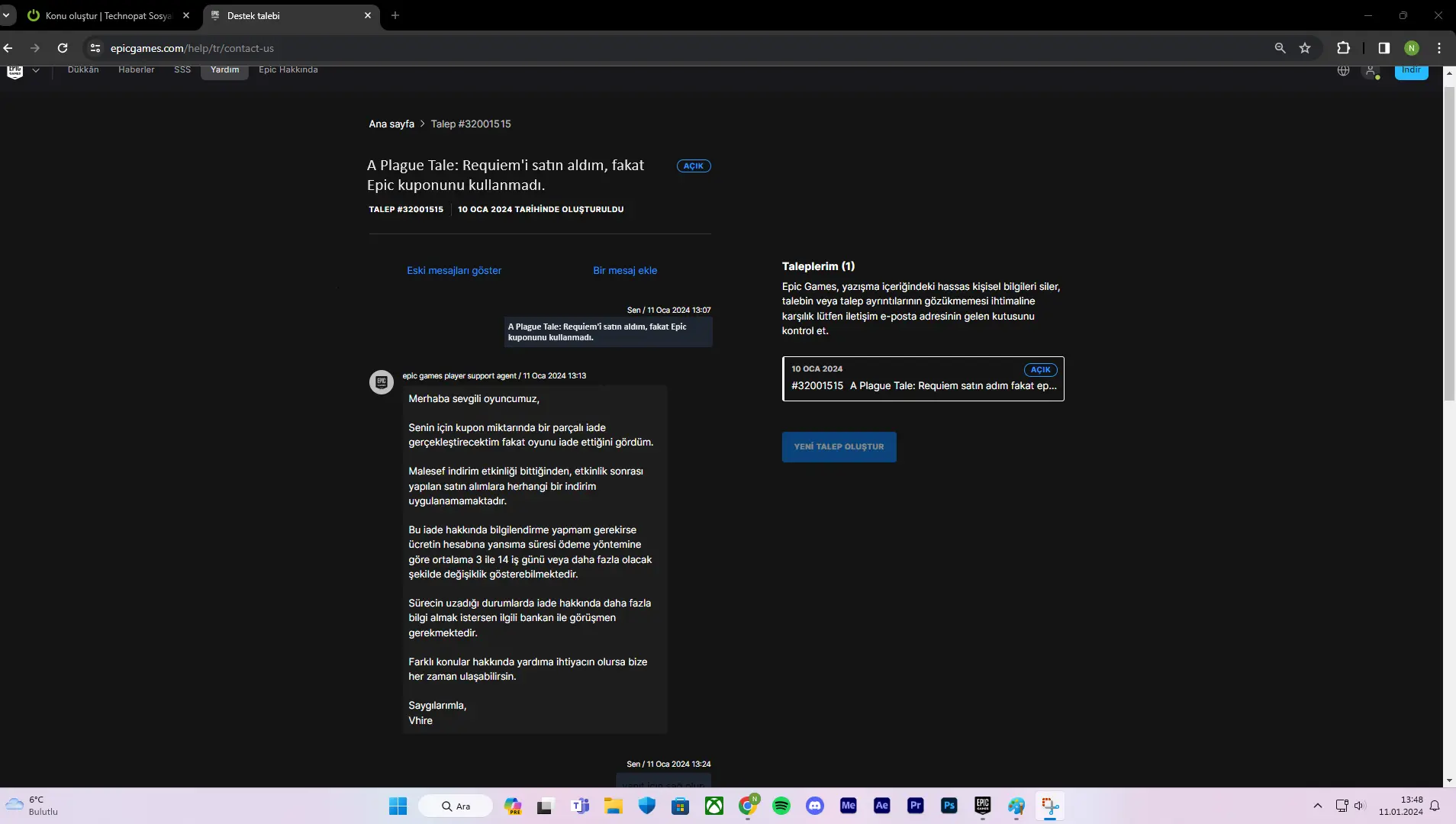This screenshot has height=824, width=1456.
Task: Launch the Xbox app
Action: pos(714,806)
